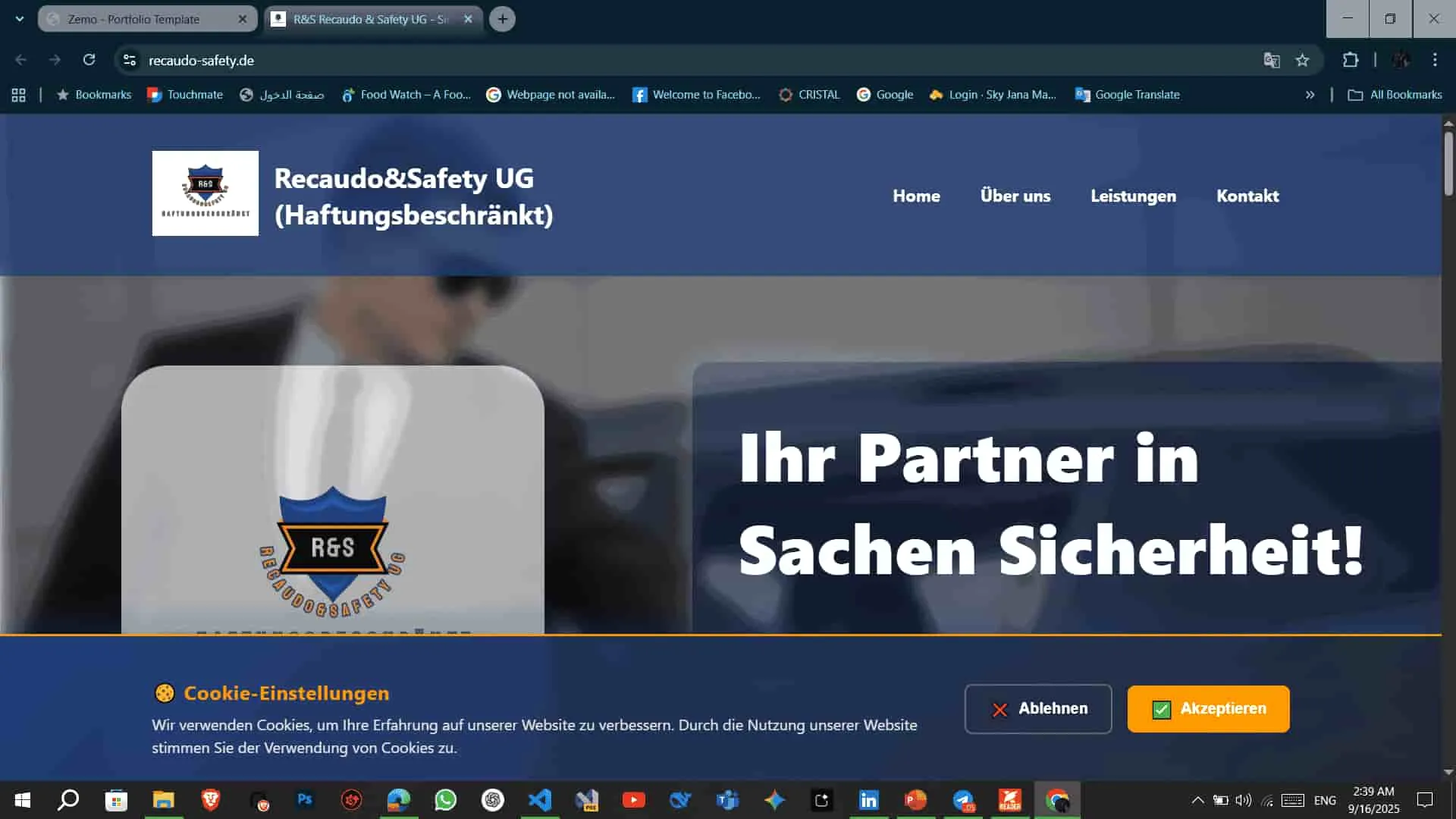Bookmark this page with the star icon

[x=1302, y=60]
